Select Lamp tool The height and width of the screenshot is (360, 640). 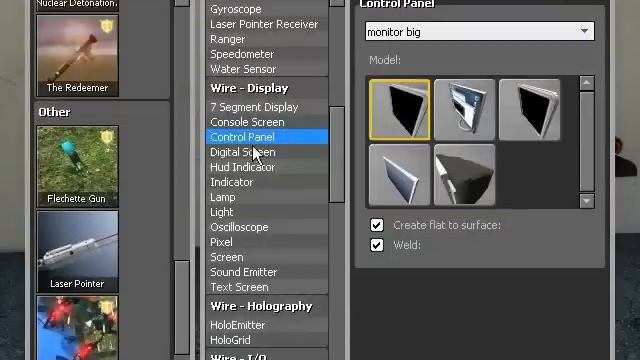tap(267, 197)
